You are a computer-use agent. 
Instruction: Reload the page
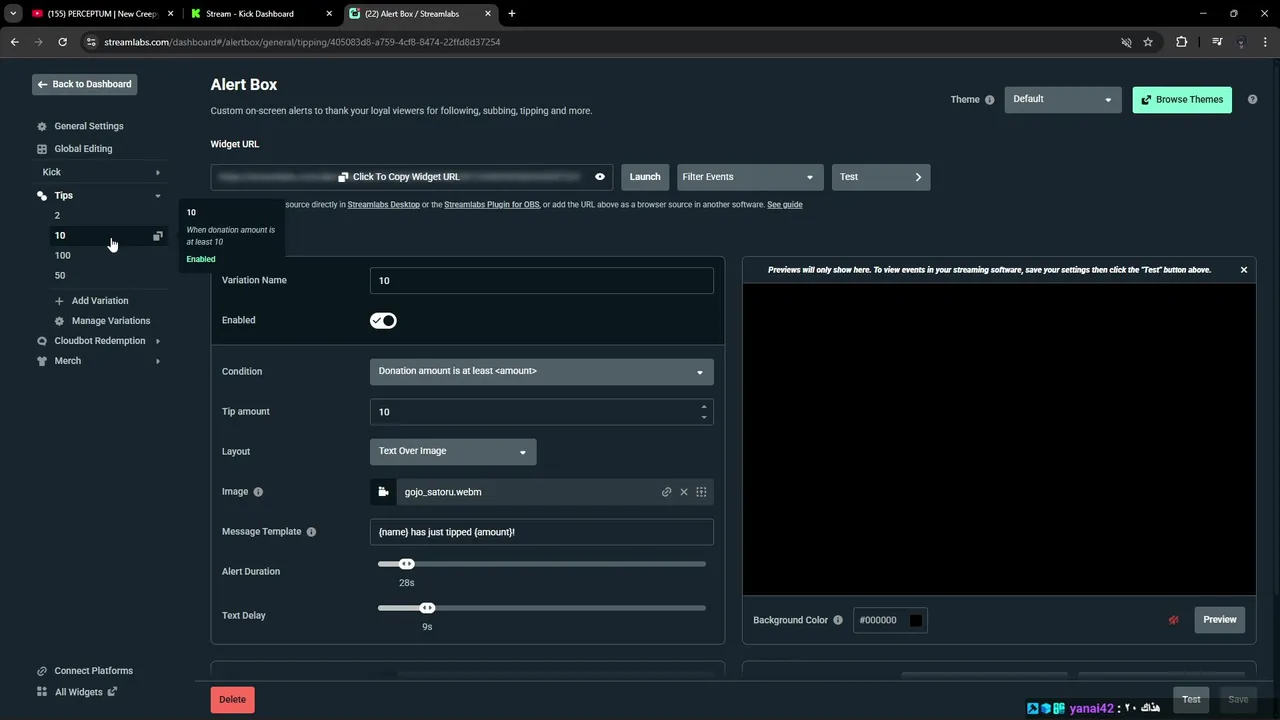click(x=62, y=42)
